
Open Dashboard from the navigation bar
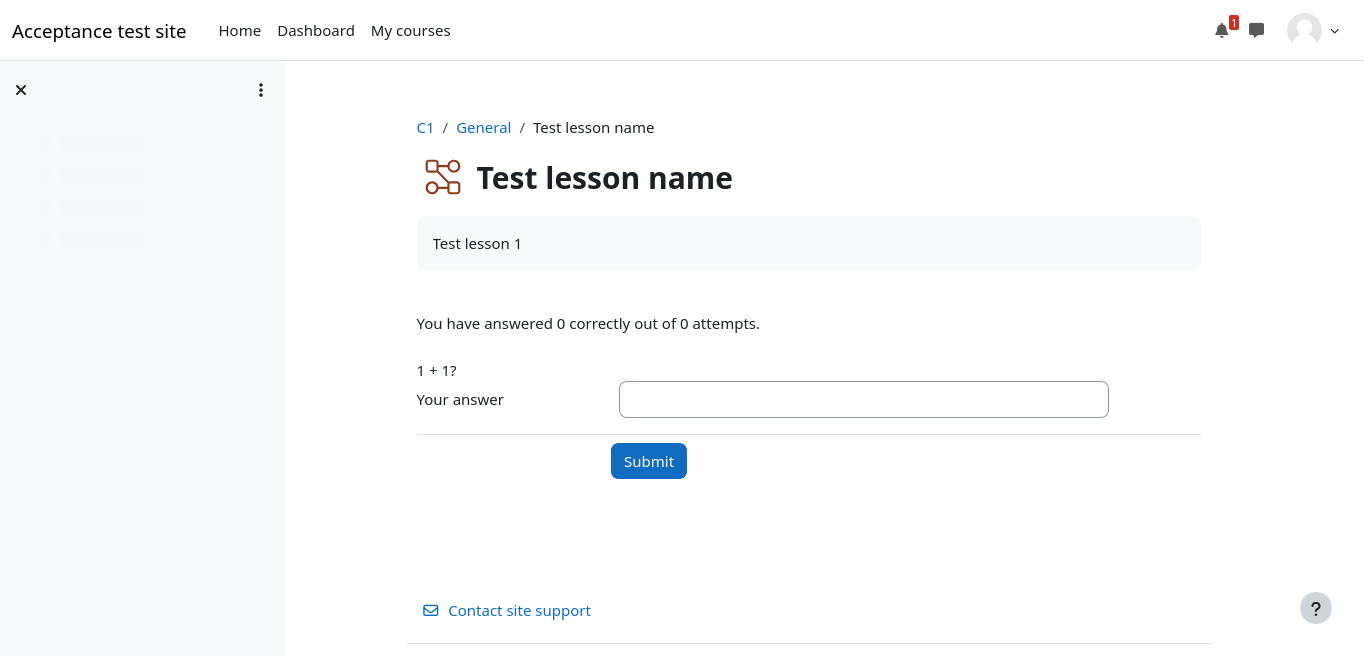(316, 31)
